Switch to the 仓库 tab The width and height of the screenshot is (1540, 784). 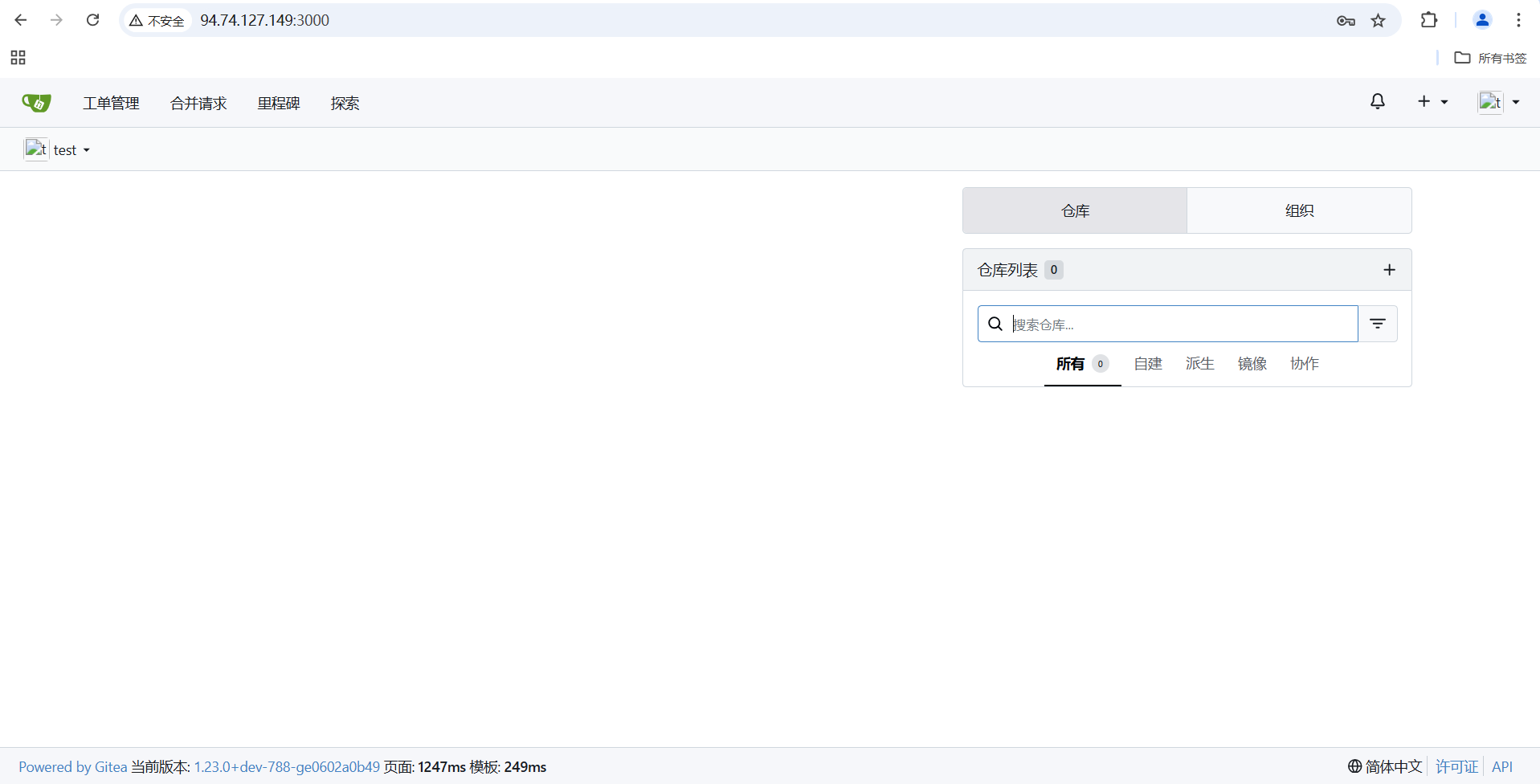(x=1075, y=210)
